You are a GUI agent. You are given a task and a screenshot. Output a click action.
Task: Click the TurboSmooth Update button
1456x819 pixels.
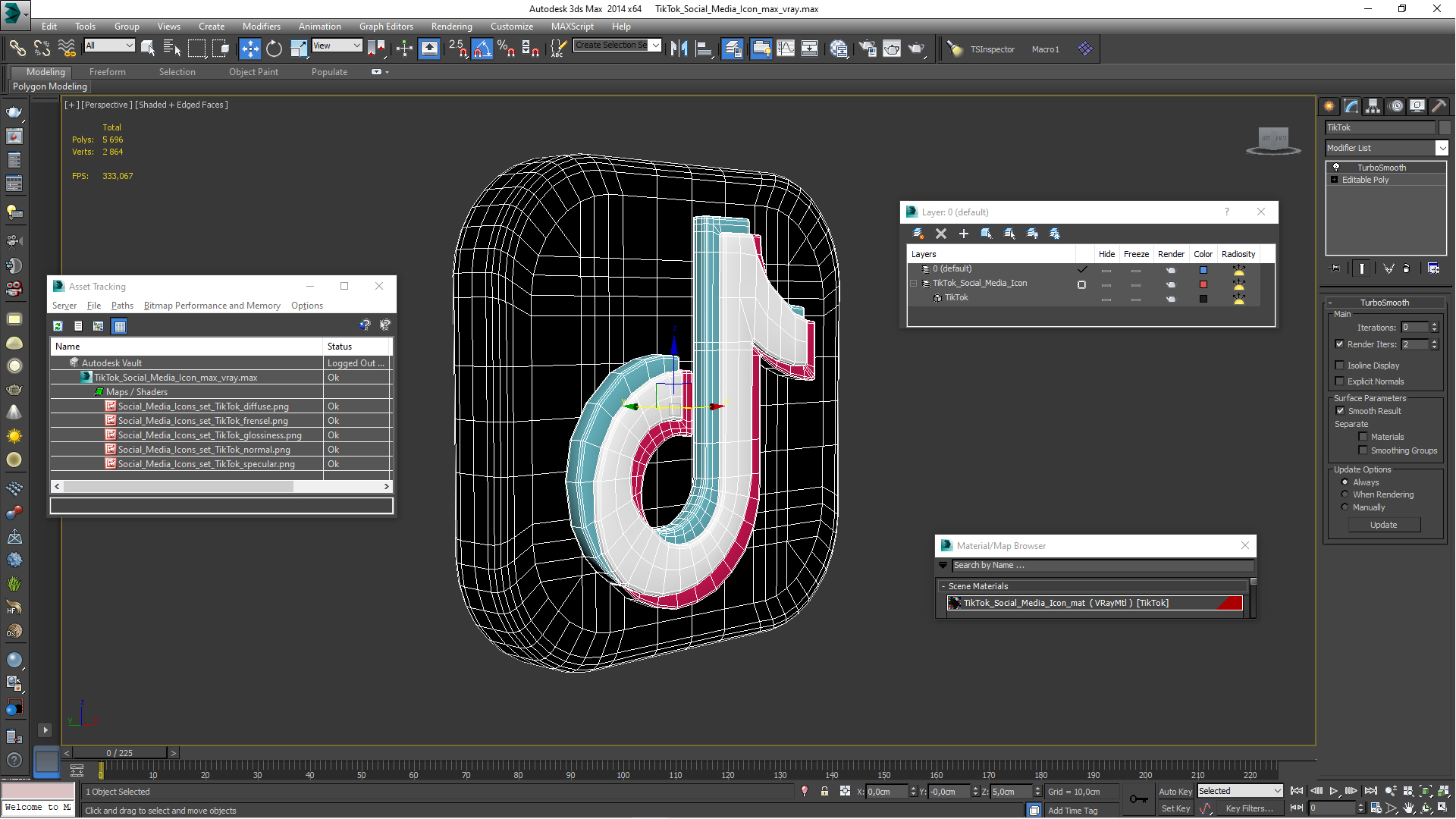coord(1384,525)
